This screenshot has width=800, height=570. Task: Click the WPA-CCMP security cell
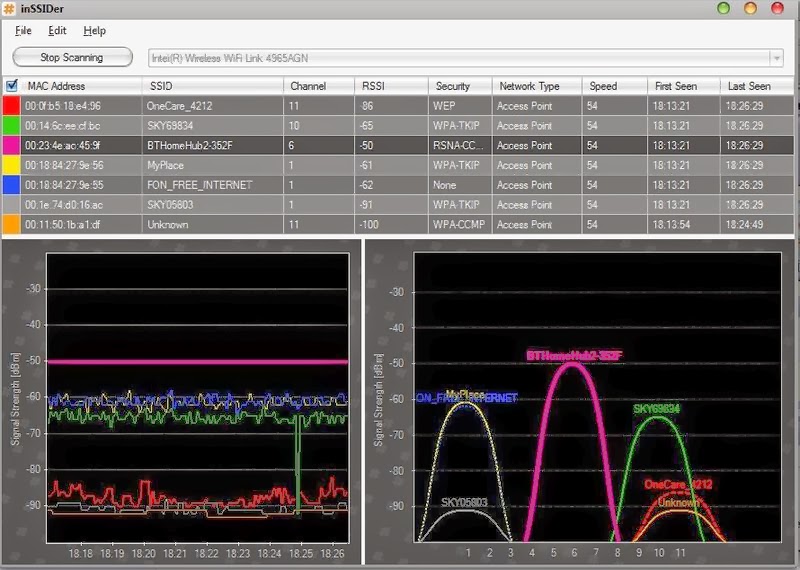coord(459,225)
